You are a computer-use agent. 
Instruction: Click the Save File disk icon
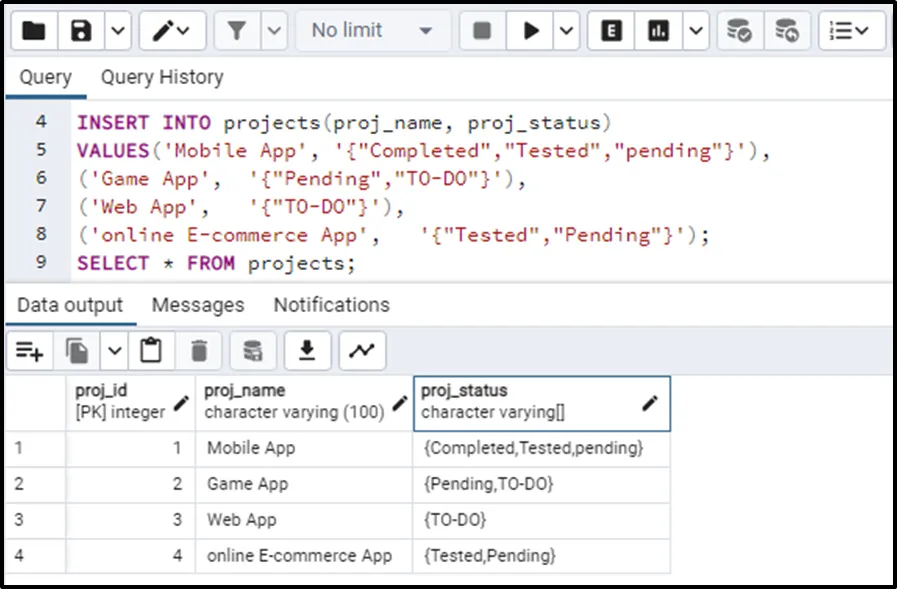point(82,31)
